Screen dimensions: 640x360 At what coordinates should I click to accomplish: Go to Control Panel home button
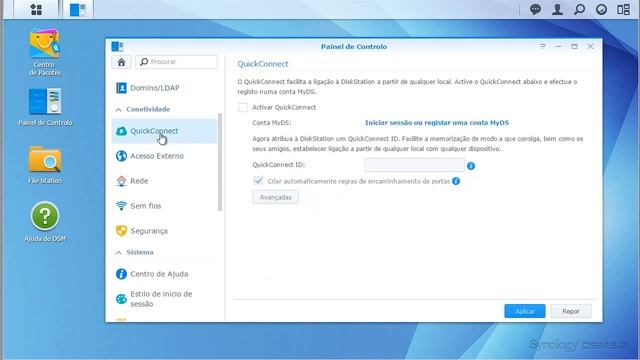click(121, 62)
